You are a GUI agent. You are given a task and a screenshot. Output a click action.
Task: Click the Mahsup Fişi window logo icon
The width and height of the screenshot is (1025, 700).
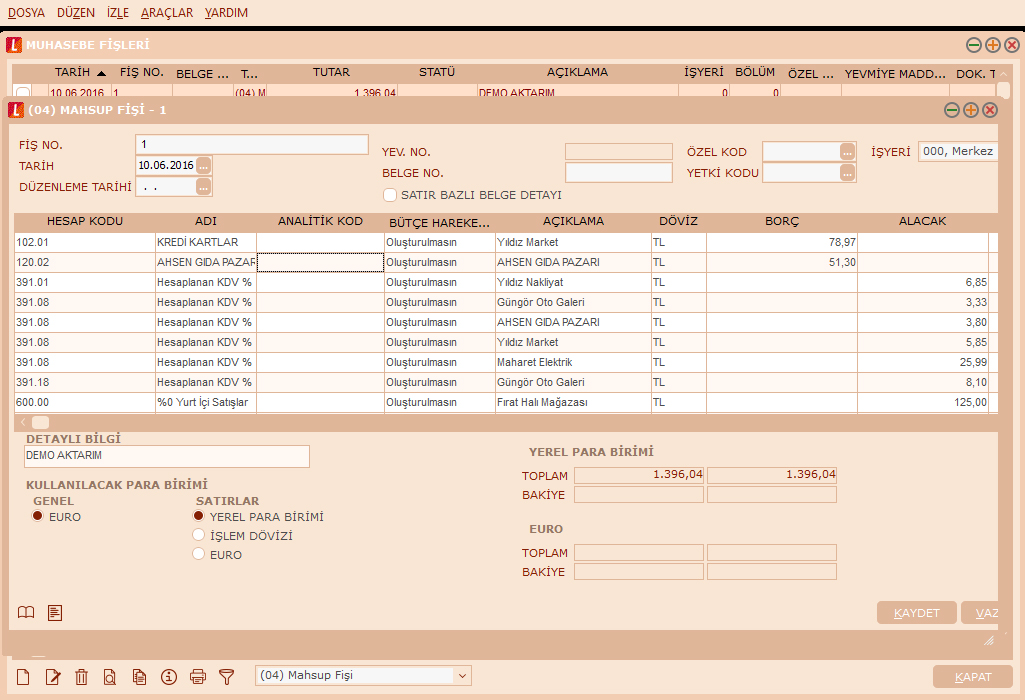click(x=16, y=110)
